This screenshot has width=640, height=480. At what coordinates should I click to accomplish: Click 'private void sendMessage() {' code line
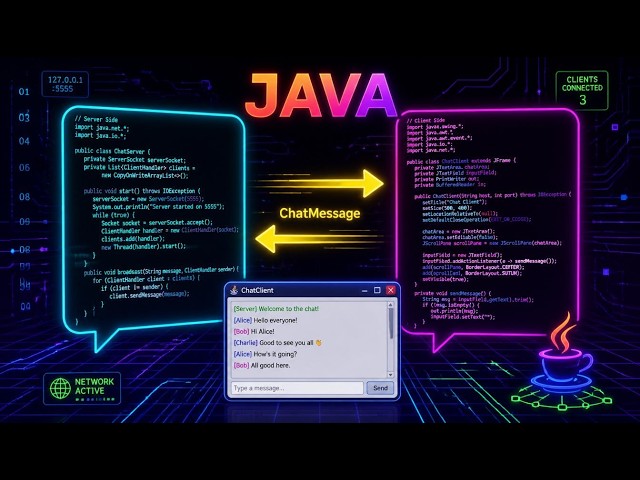[x=453, y=293]
